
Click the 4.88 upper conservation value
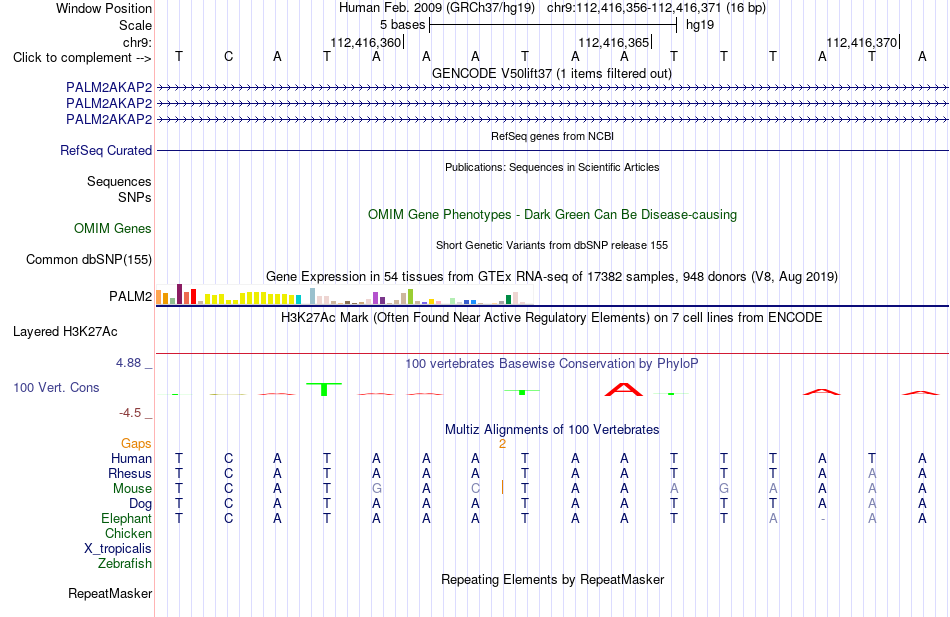[128, 362]
